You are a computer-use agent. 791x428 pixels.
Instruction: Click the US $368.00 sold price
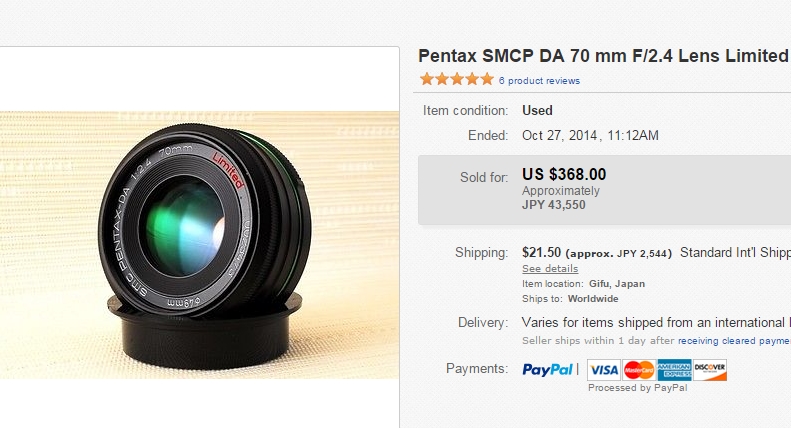coord(564,175)
